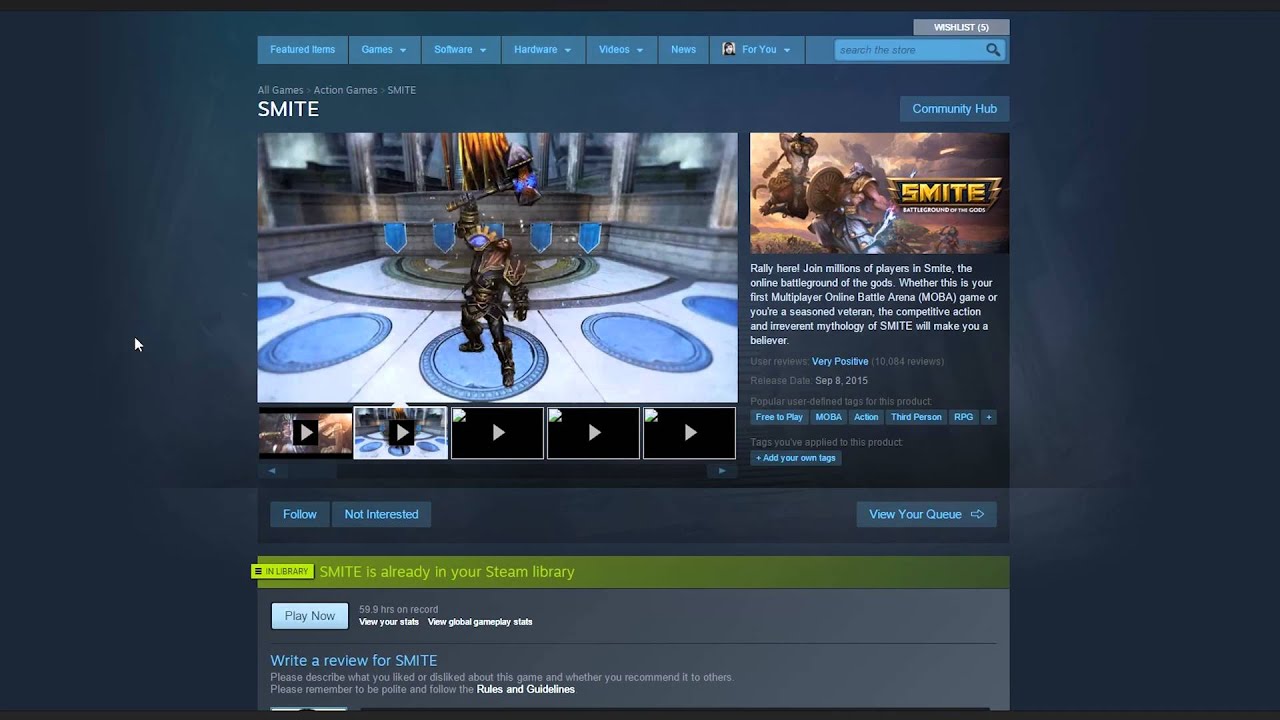Open the Very Positive reviews link
1280x720 pixels.
[840, 361]
